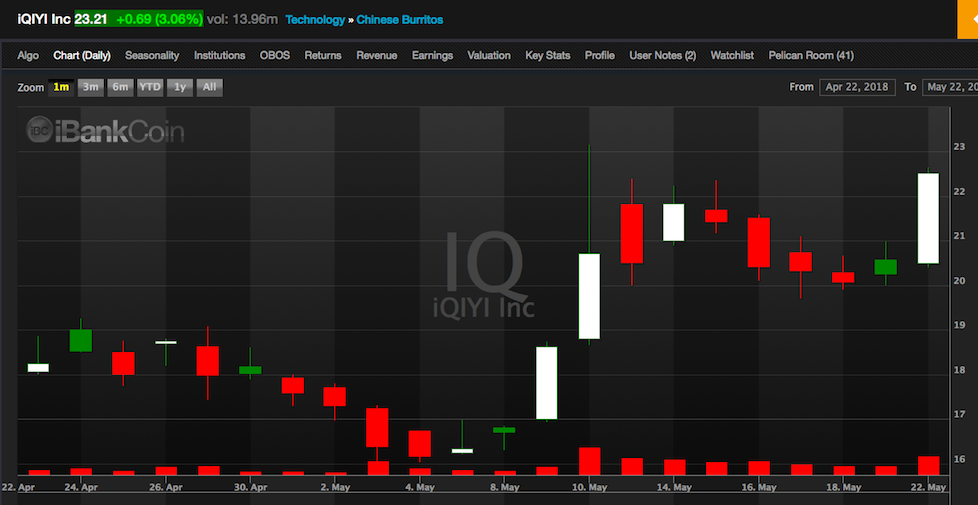Viewport: 978px width, 505px height.
Task: Click the 16. May axis label
Action: tap(759, 487)
